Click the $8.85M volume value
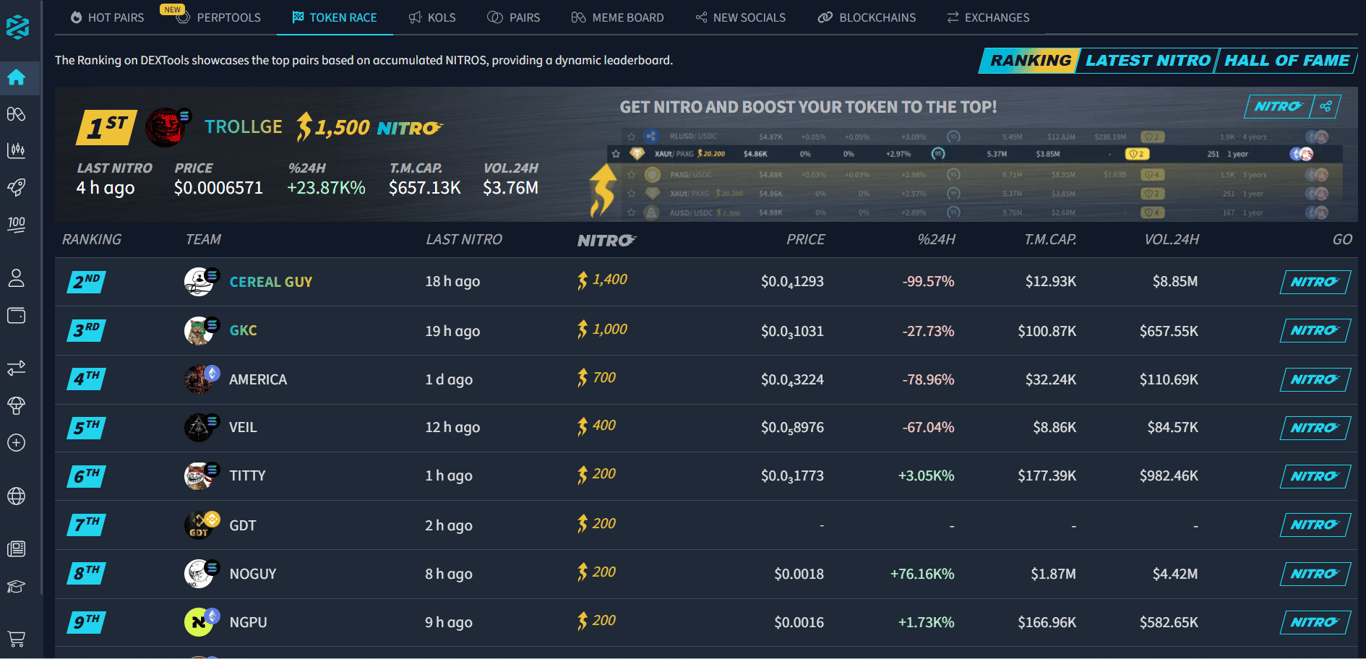Screen dimensions: 1366x659 point(1175,282)
